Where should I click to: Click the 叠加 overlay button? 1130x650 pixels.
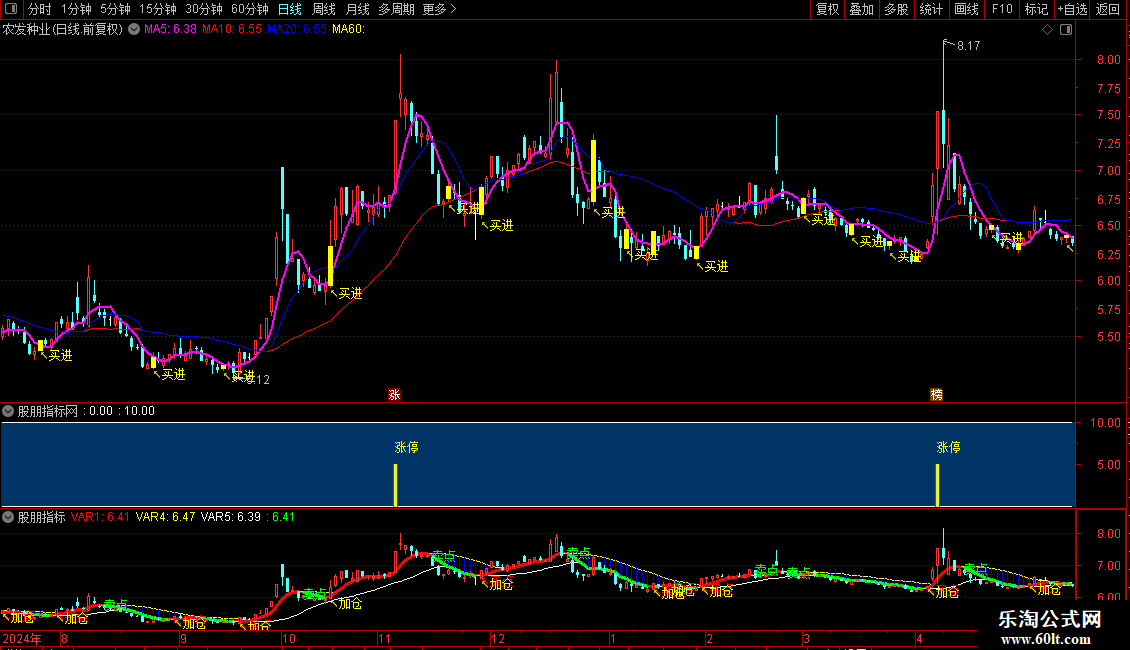pos(862,9)
